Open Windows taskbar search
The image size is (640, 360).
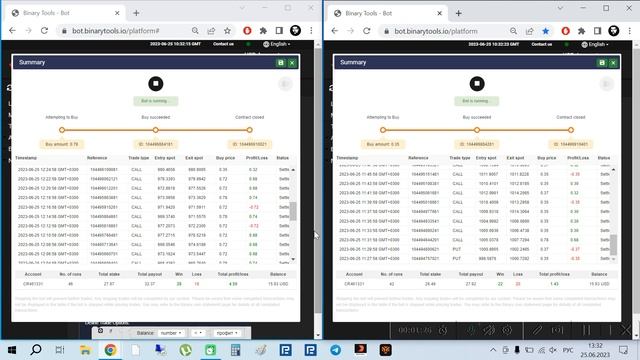[x=36, y=350]
